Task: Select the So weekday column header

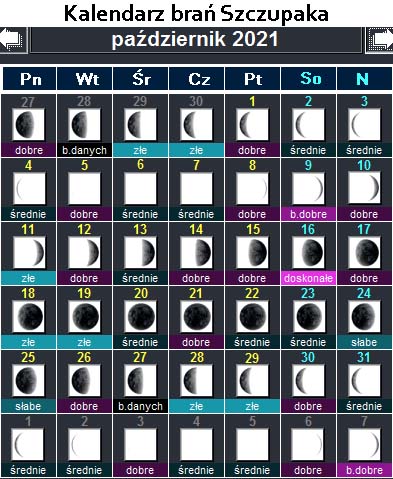Action: (309, 79)
